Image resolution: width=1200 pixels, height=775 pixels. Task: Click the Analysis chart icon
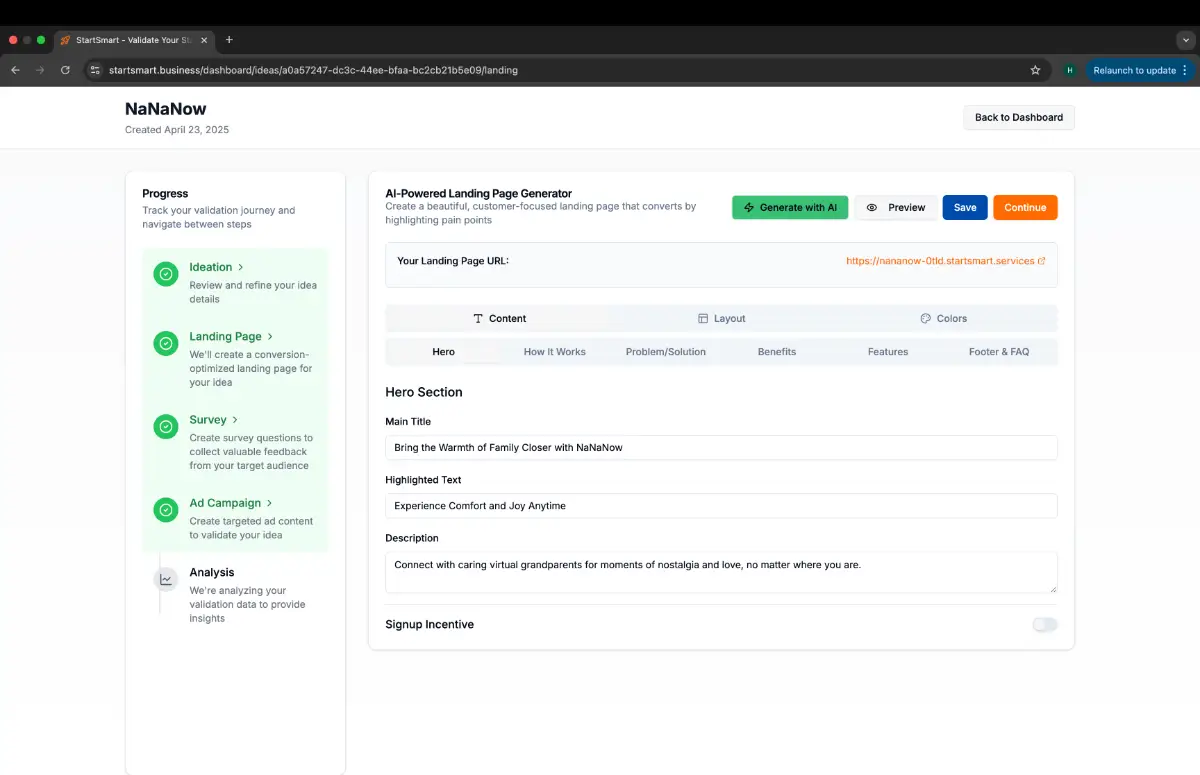[x=166, y=579]
